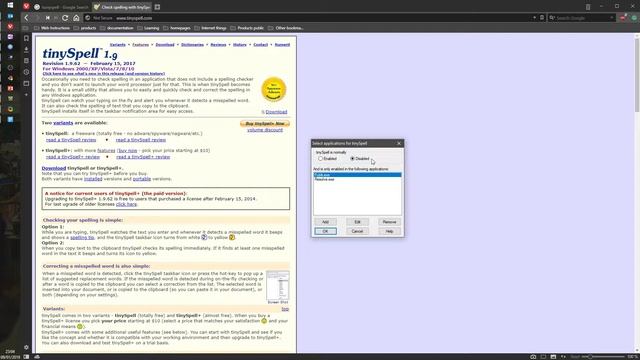Open the History side panel

point(26,72)
